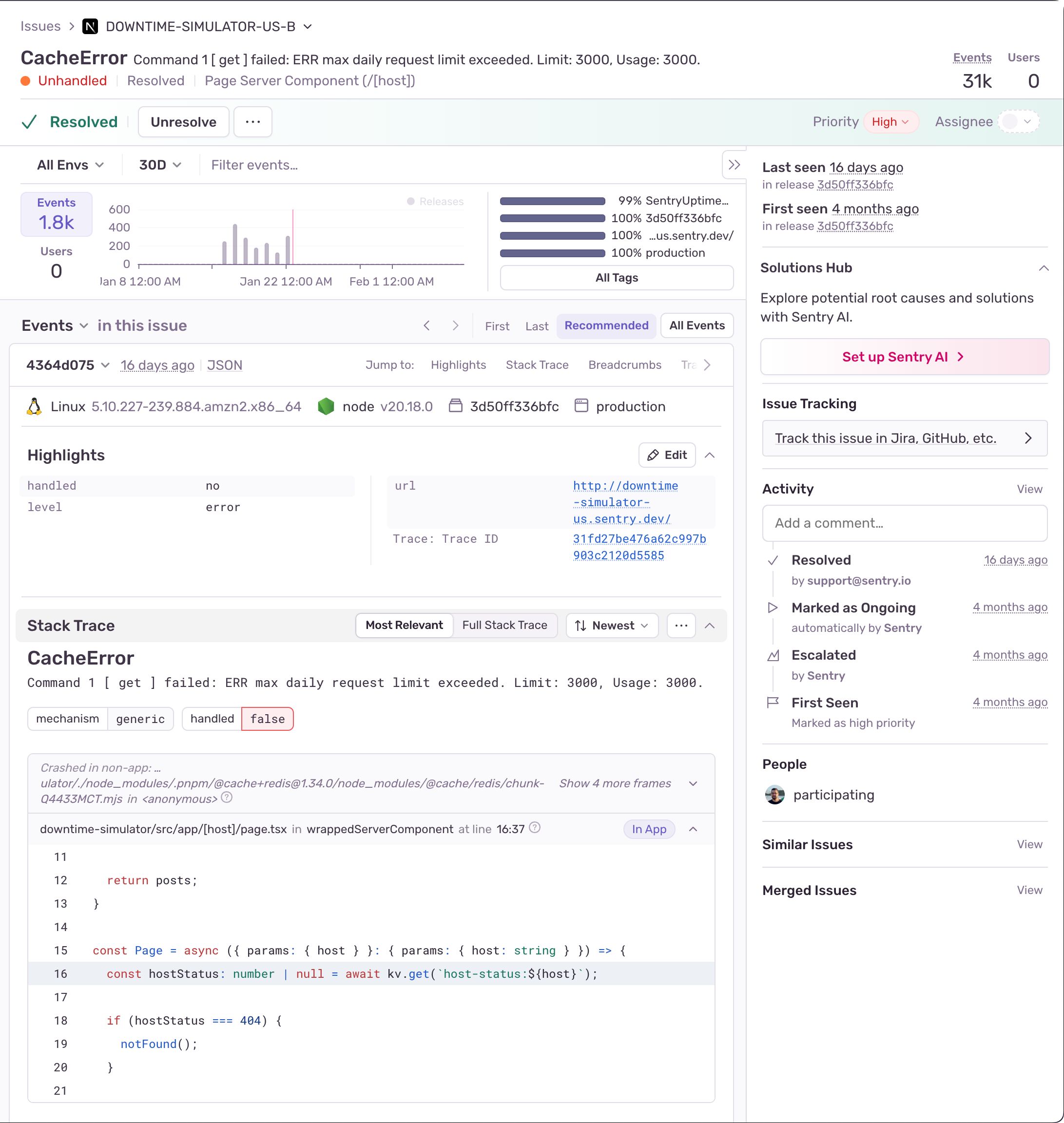Open the issue more-actions ellipsis menu

click(x=252, y=122)
